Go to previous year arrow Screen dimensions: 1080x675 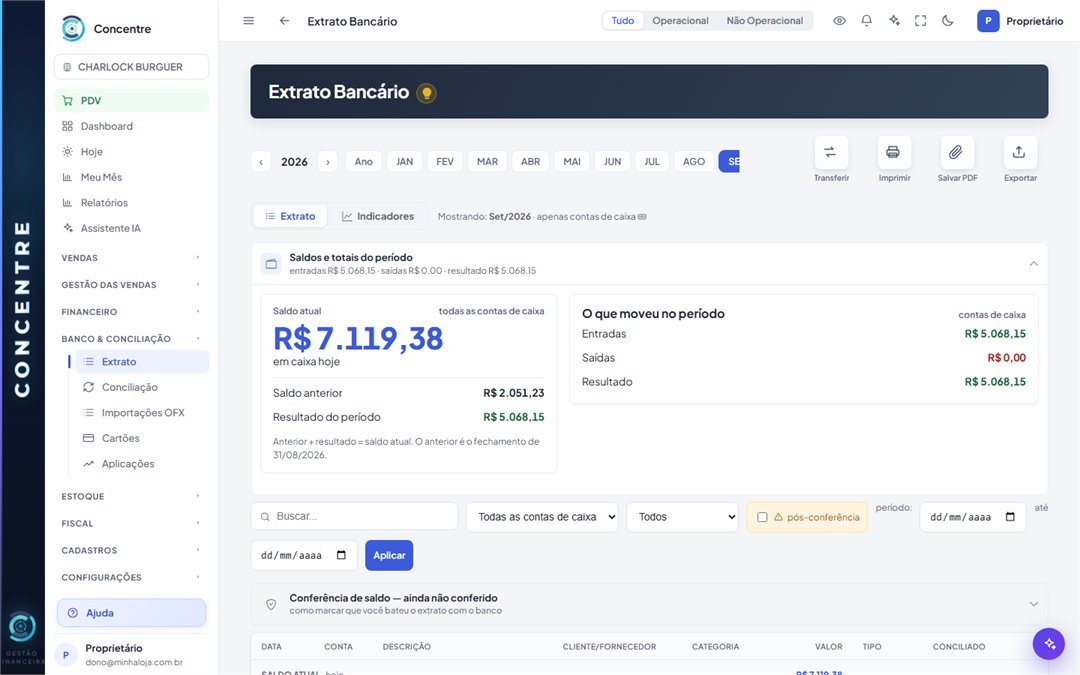click(x=261, y=162)
